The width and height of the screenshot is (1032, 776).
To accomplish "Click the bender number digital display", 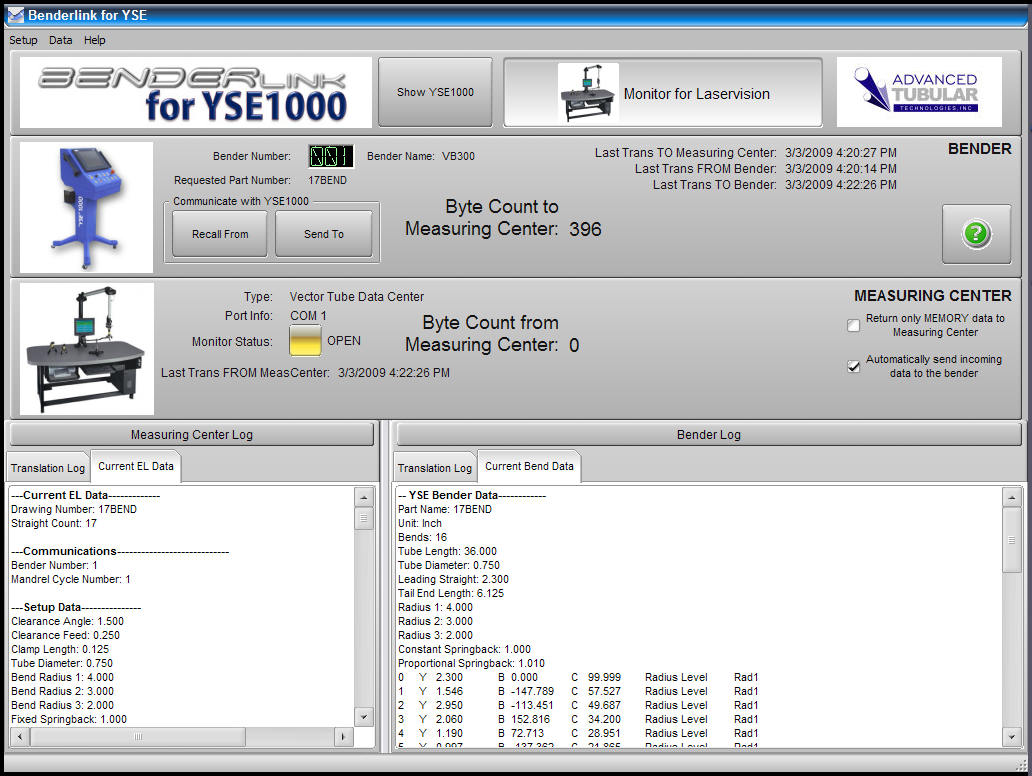I will click(x=330, y=157).
